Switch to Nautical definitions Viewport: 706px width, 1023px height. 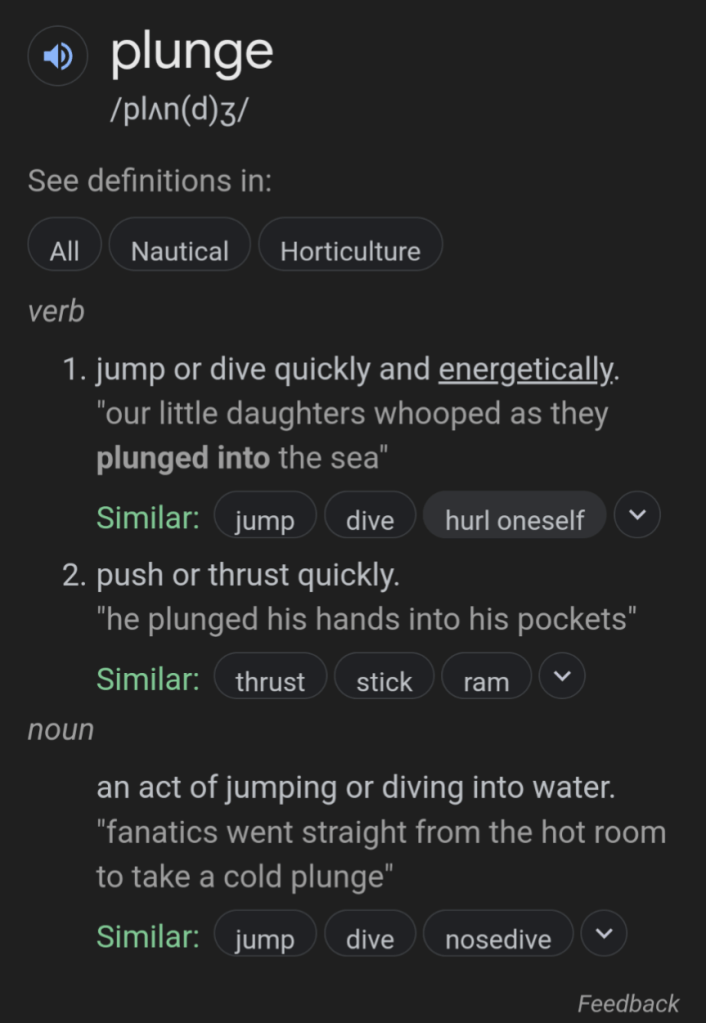(180, 251)
